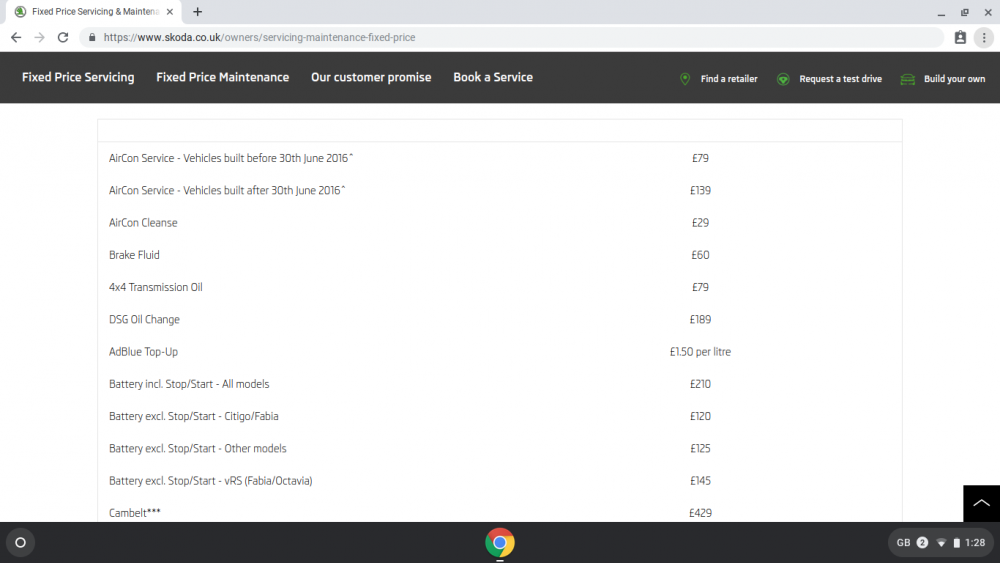Select 'AirCon Service - Vehicles built after 30th June 2016' row
1000x563 pixels.
point(499,190)
